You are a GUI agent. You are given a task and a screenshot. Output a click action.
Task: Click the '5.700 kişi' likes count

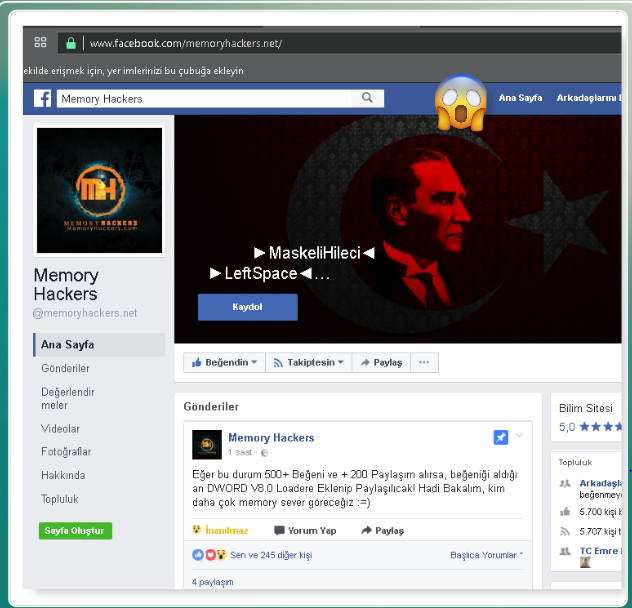coord(601,512)
